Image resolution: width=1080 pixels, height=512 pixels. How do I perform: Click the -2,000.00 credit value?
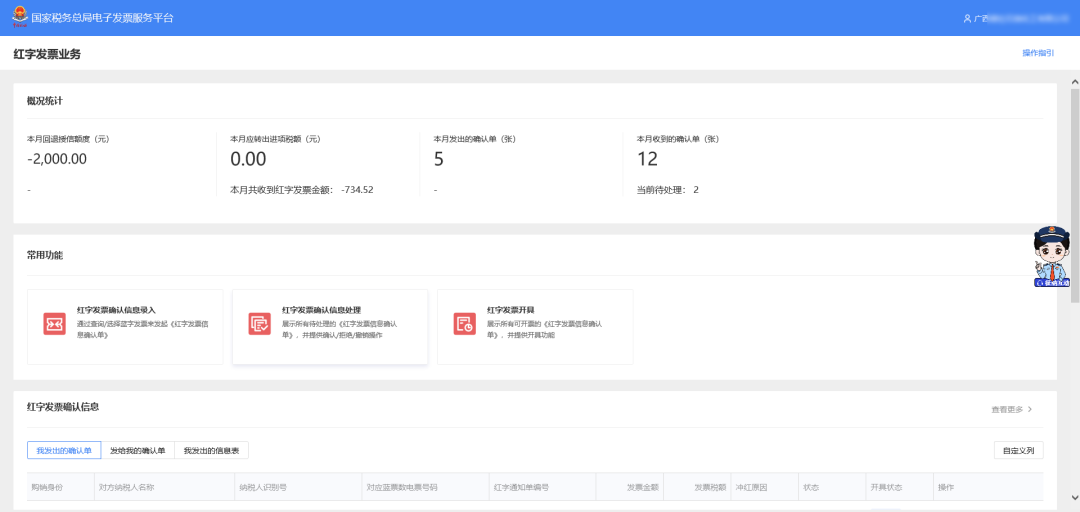(57, 159)
